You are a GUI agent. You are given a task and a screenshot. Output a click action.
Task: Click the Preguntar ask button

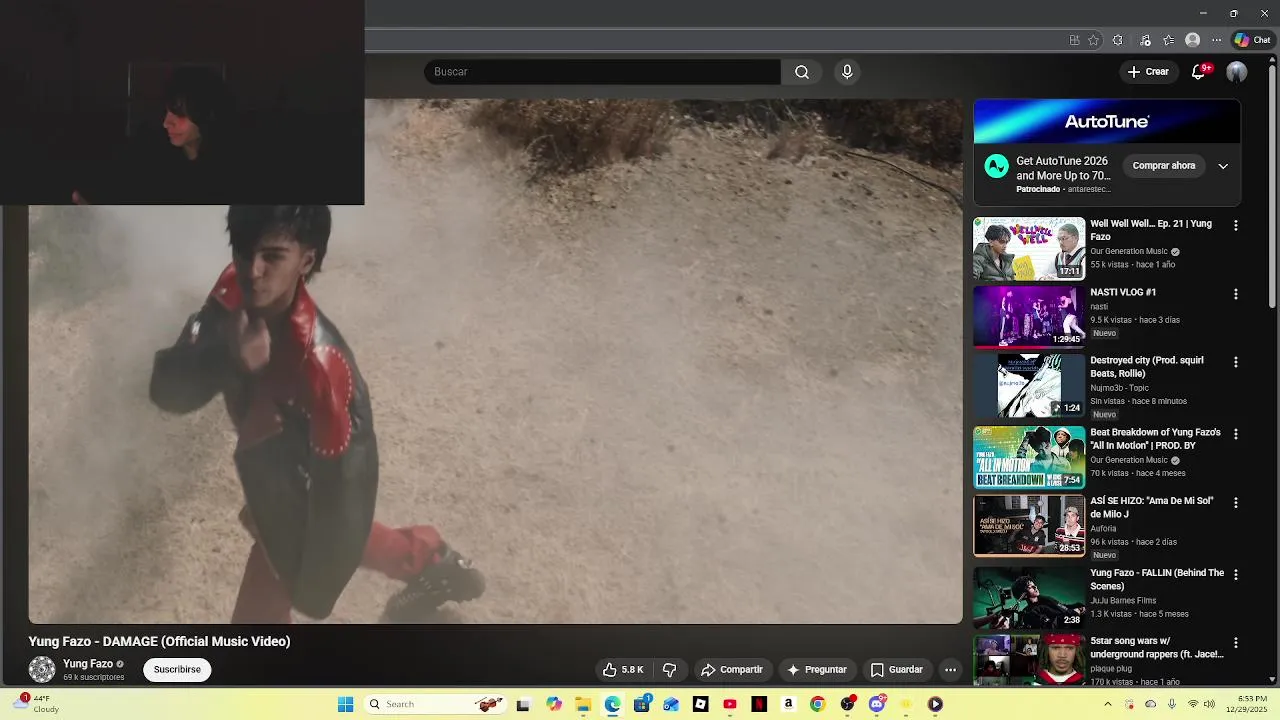click(817, 670)
